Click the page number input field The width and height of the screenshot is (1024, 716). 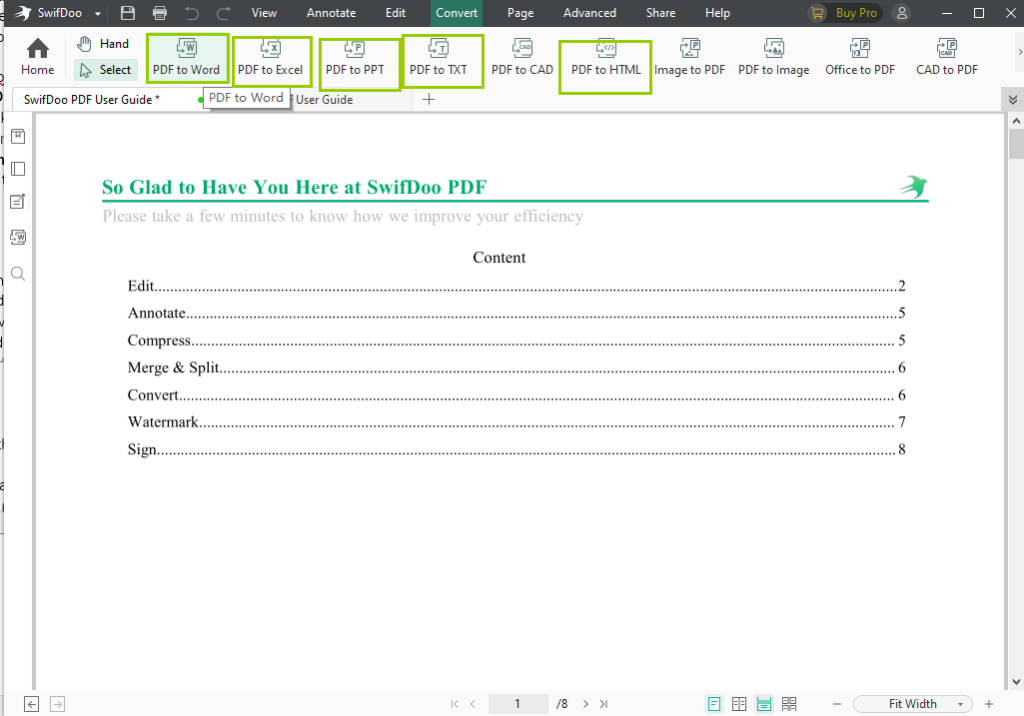pos(518,704)
